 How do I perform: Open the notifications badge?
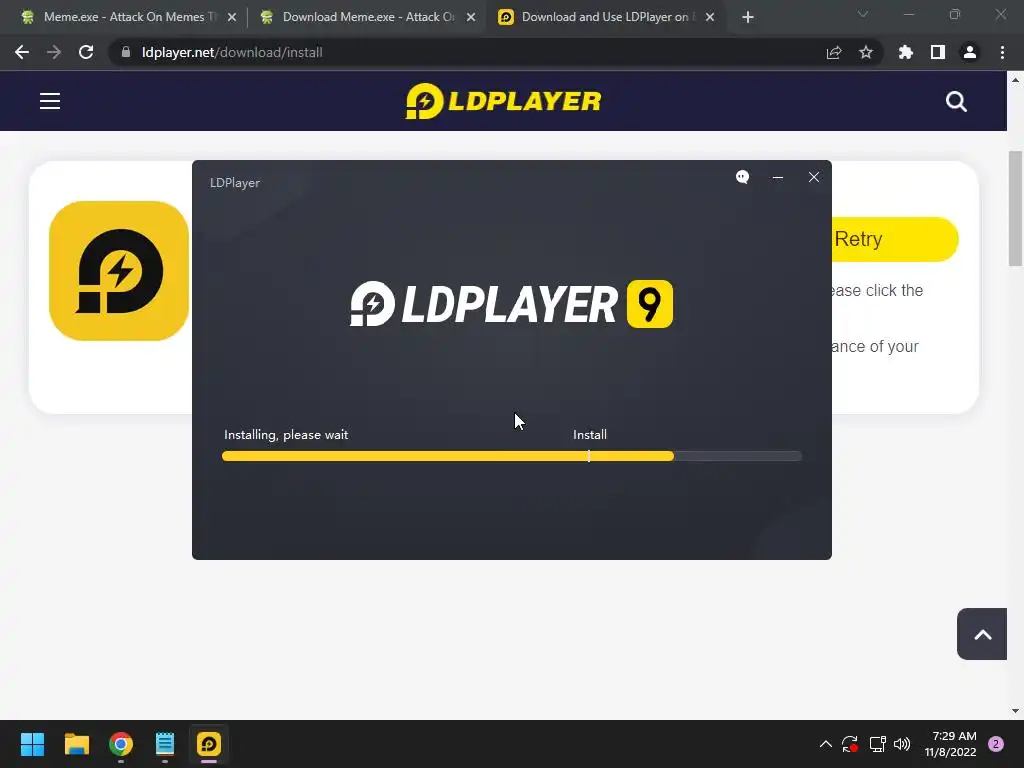(996, 744)
